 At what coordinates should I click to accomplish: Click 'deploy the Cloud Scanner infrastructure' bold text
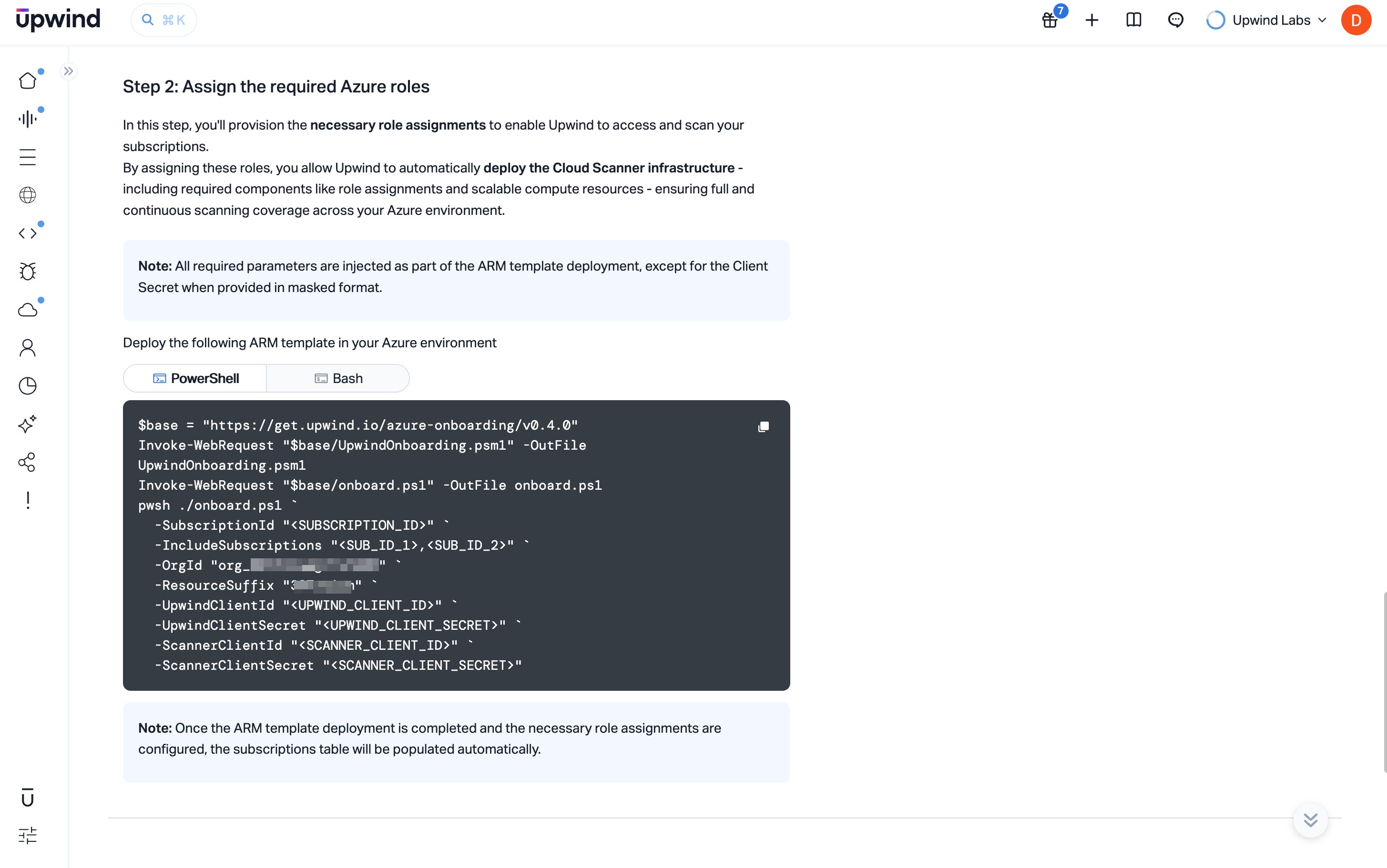tap(609, 168)
